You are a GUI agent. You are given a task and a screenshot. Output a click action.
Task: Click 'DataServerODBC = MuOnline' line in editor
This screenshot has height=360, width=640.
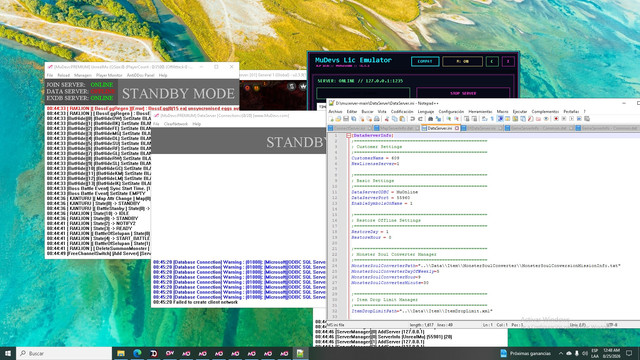point(384,192)
